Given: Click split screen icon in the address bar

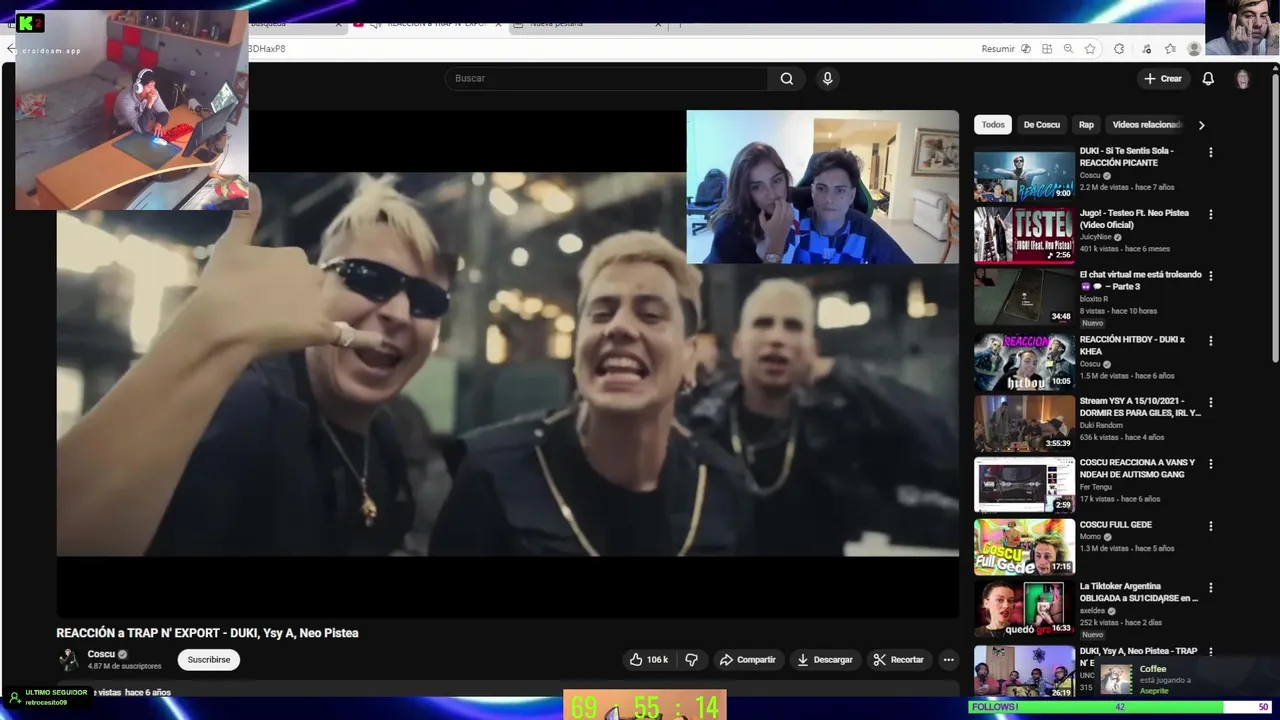Looking at the screenshot, I should tap(1047, 49).
